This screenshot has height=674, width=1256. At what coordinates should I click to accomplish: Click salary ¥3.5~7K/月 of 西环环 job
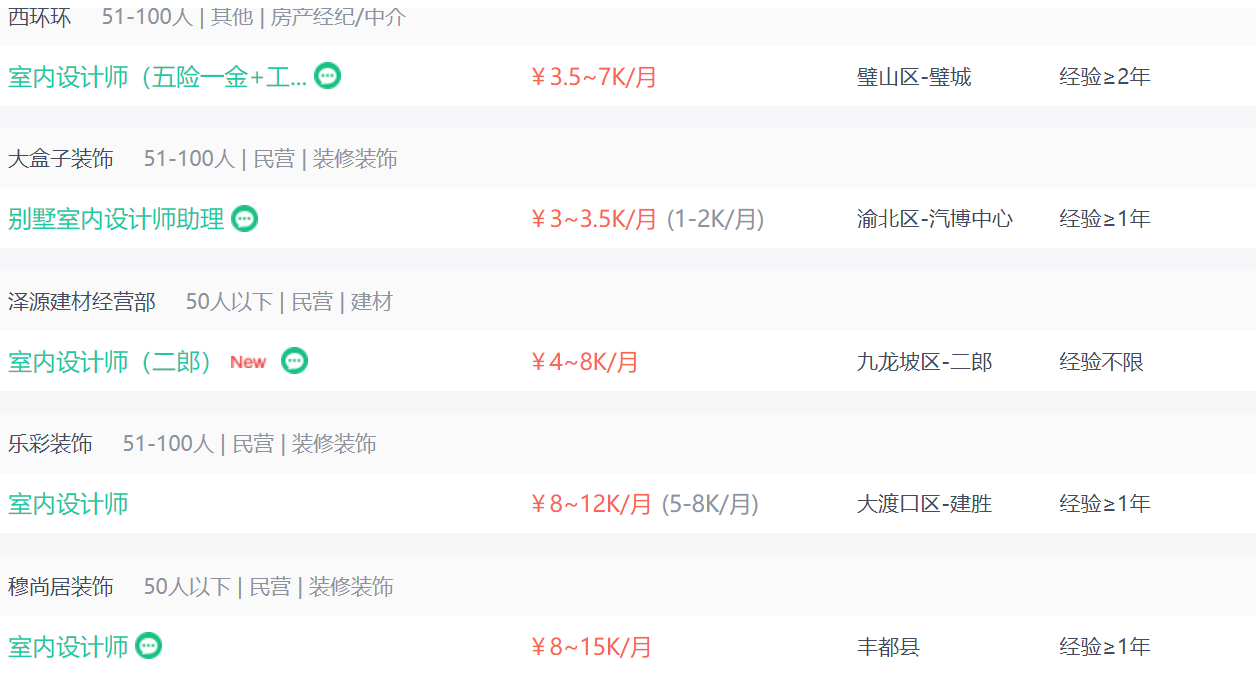(x=594, y=77)
